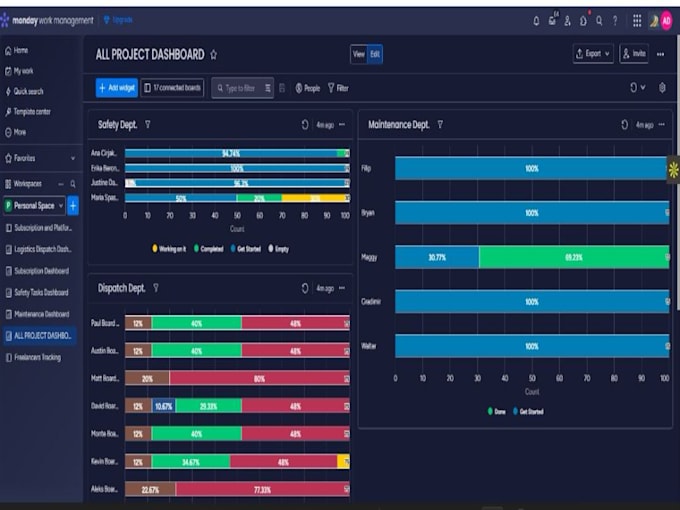Click the Invite button
680x510 pixels.
[634, 54]
